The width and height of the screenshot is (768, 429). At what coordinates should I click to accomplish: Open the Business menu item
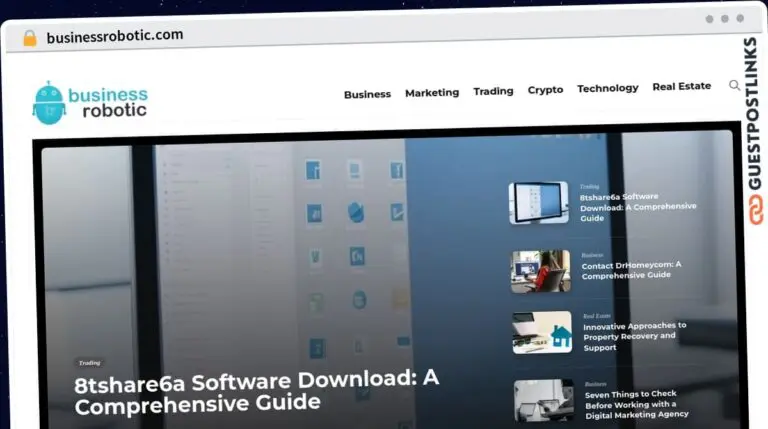(367, 94)
